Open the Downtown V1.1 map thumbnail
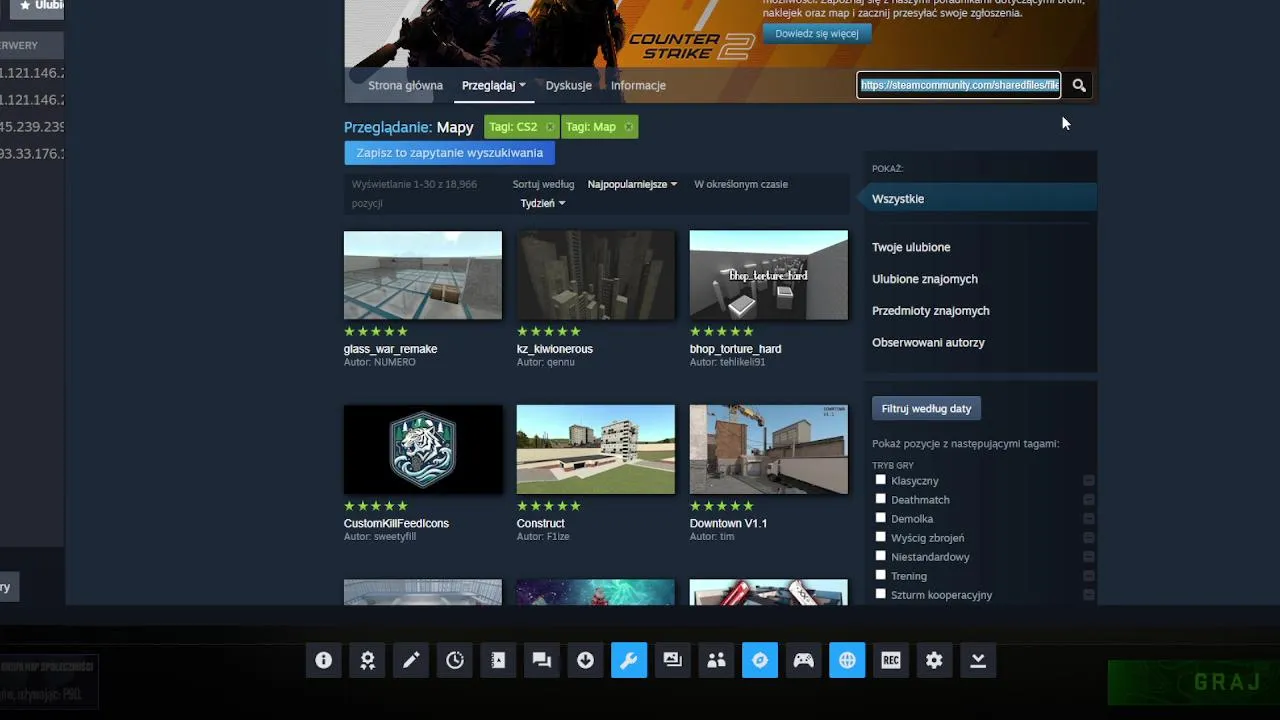Image resolution: width=1280 pixels, height=720 pixels. click(x=769, y=449)
